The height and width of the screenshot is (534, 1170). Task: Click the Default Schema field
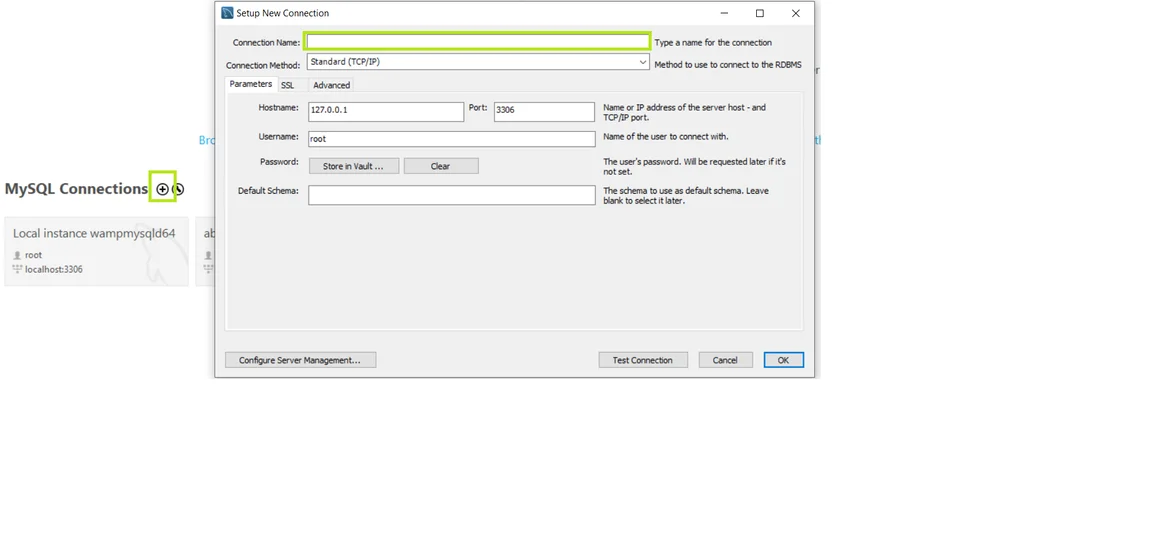point(451,195)
